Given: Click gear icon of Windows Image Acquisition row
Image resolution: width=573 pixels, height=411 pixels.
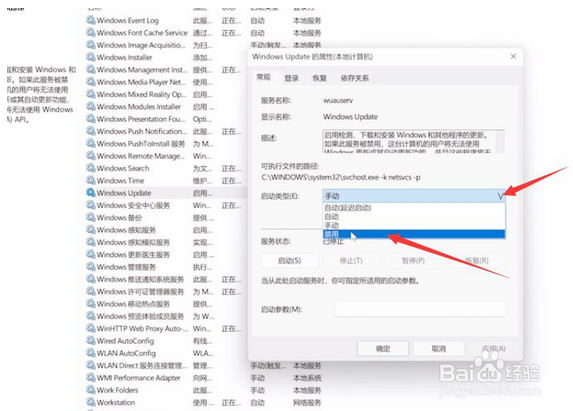Looking at the screenshot, I should coord(91,45).
